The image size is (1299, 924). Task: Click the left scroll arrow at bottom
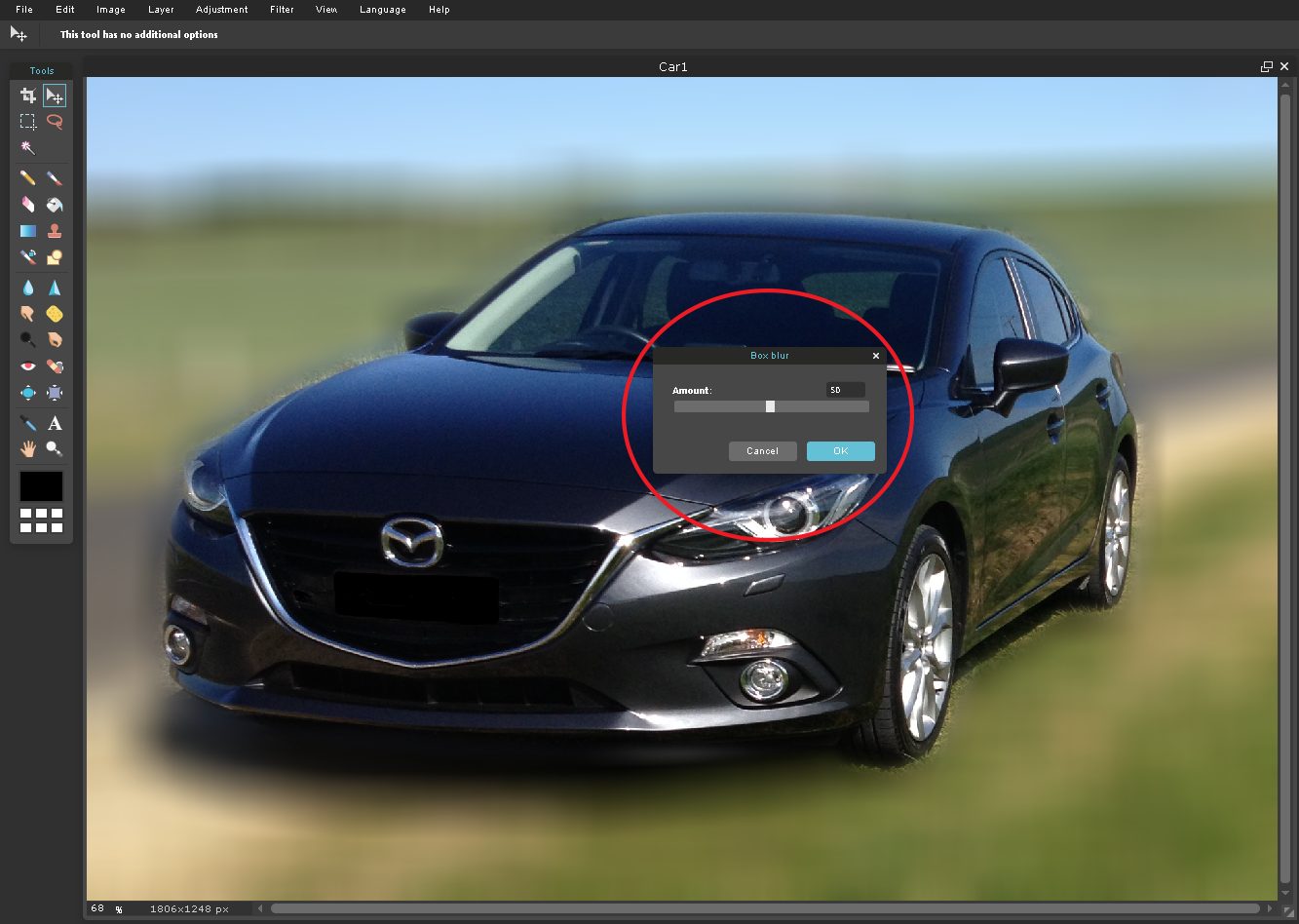[260, 908]
